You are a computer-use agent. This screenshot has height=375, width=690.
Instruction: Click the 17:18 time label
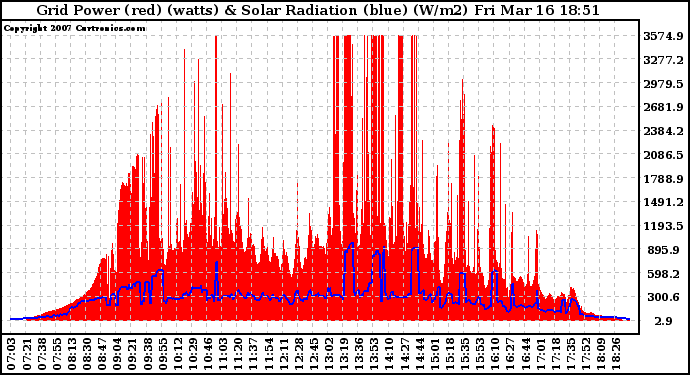click(555, 354)
